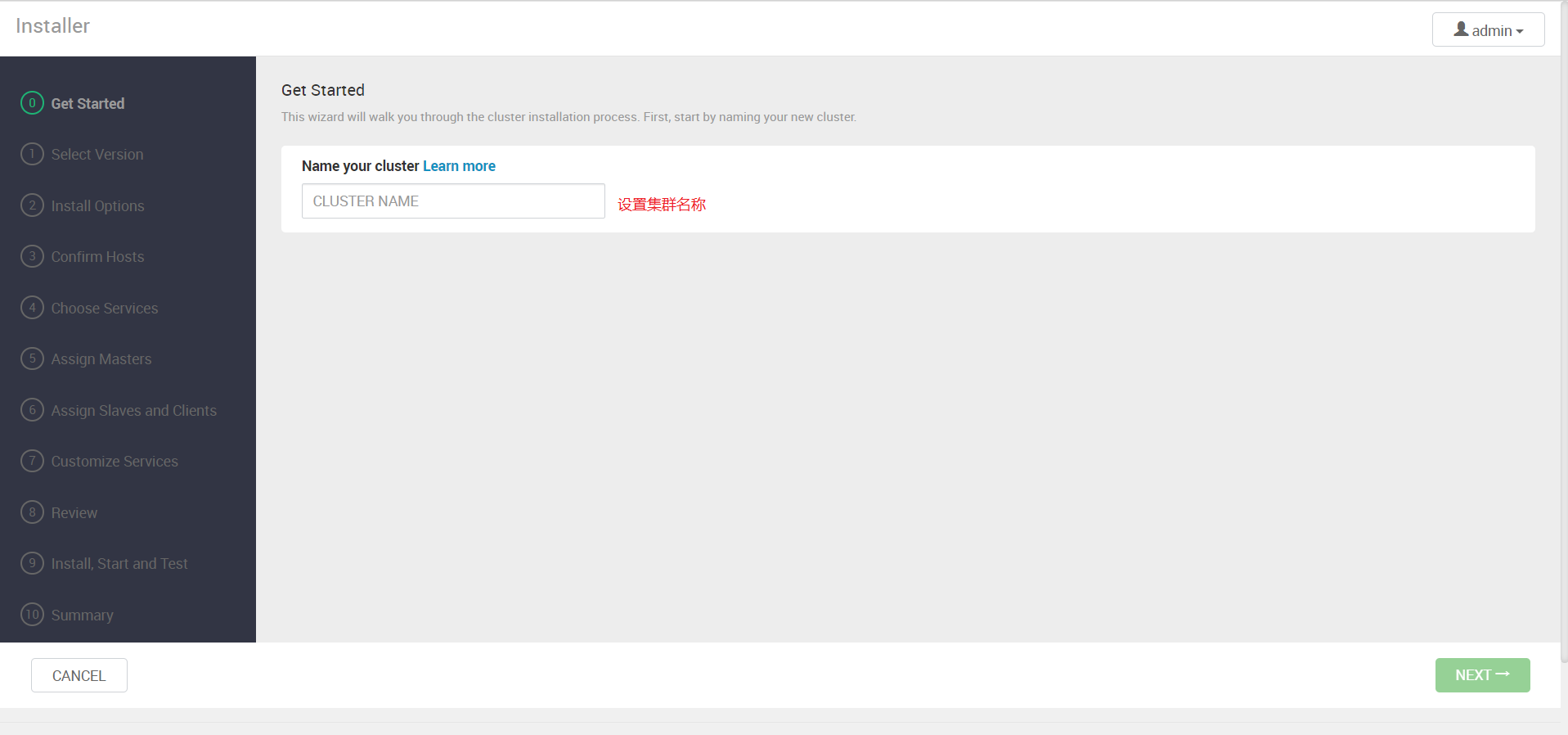Click the step 7 circle icon
Image resolution: width=1568 pixels, height=735 pixels.
[x=32, y=461]
